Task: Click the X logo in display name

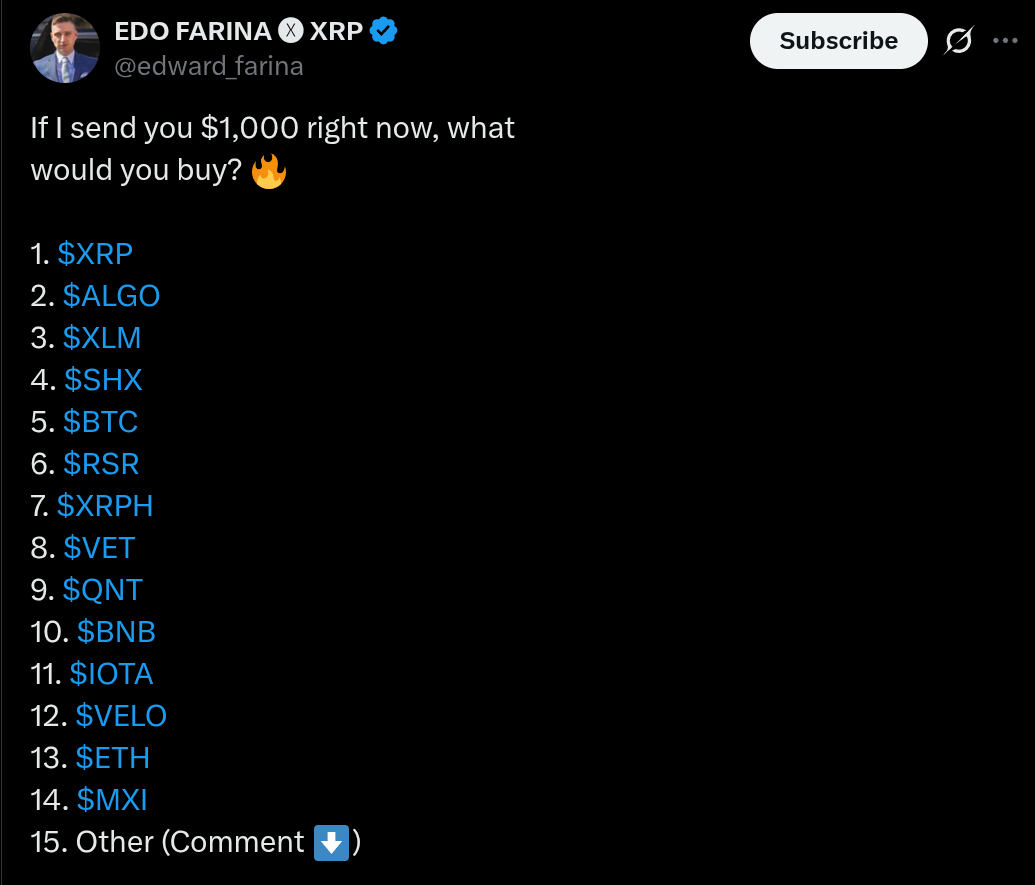Action: pos(290,31)
